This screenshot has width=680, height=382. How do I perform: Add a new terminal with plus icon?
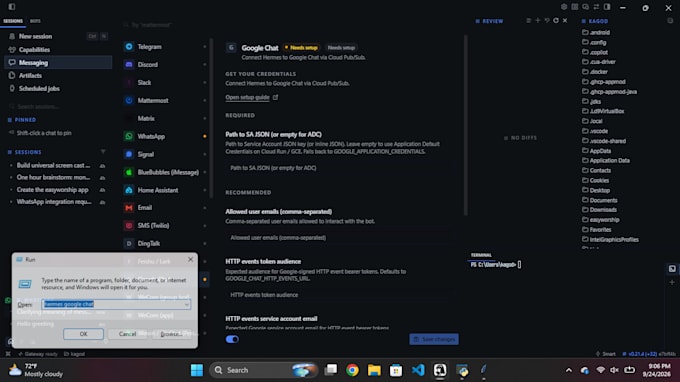point(672,282)
